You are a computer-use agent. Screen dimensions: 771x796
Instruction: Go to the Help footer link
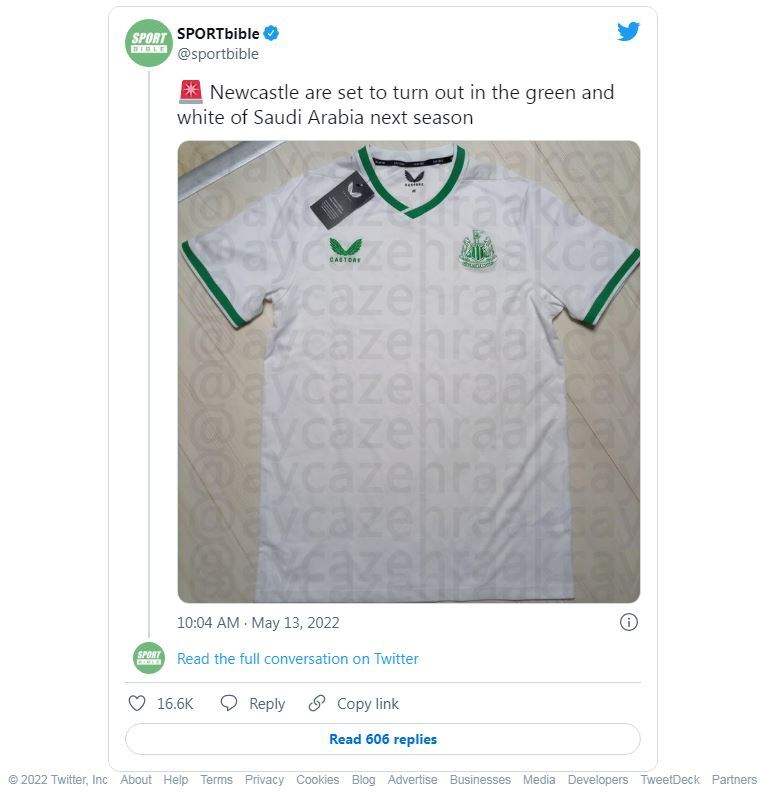[x=176, y=780]
